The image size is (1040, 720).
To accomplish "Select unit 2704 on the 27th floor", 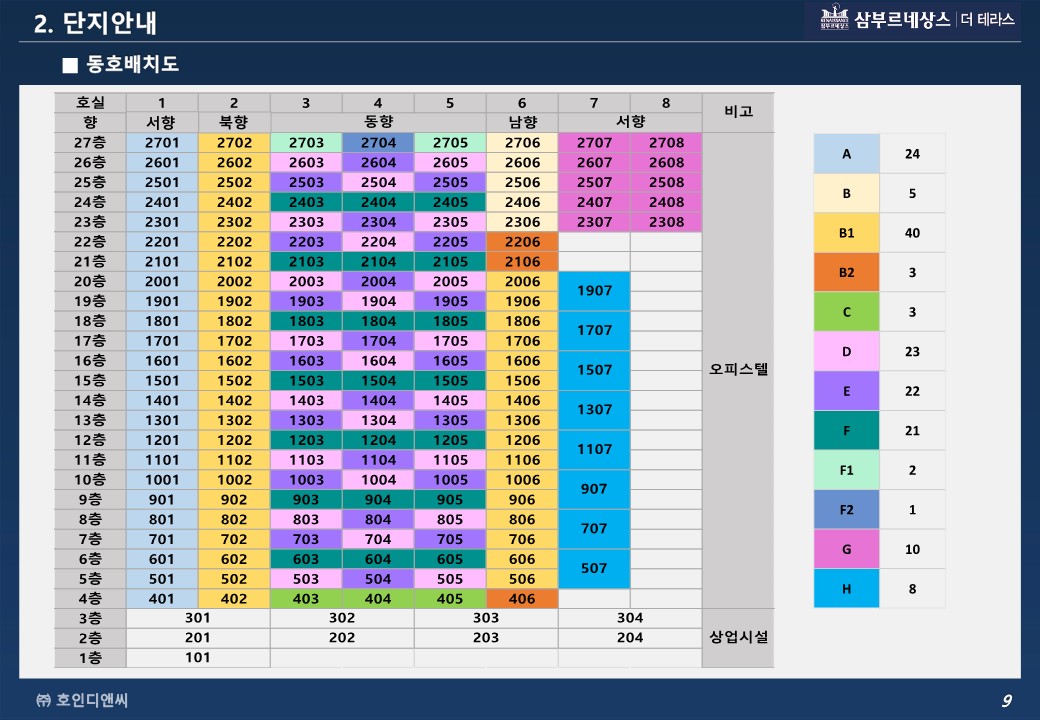I will click(x=378, y=143).
